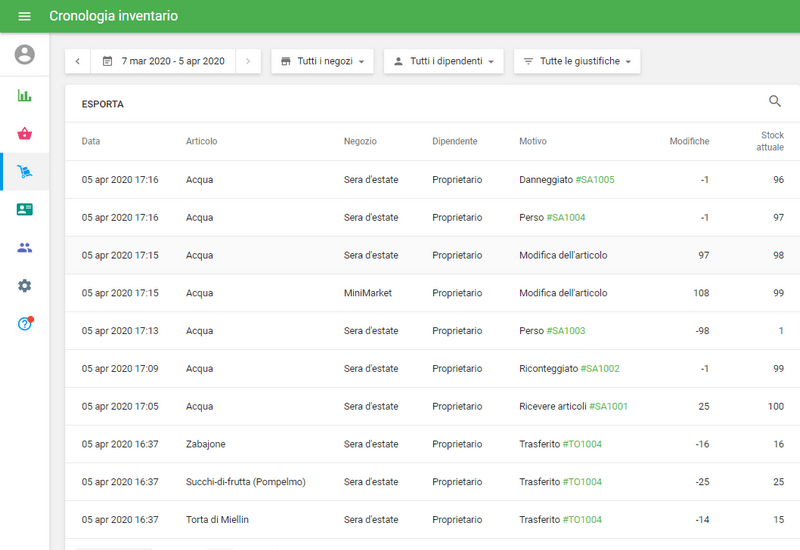Screen dimensions: 800x550
Task: Open the help question mark icon
Action: (24, 324)
